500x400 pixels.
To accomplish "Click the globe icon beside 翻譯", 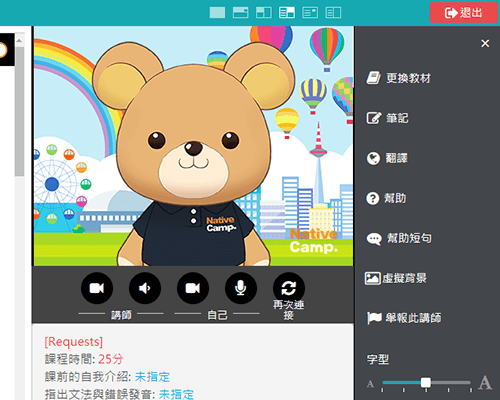I will pyautogui.click(x=373, y=158).
